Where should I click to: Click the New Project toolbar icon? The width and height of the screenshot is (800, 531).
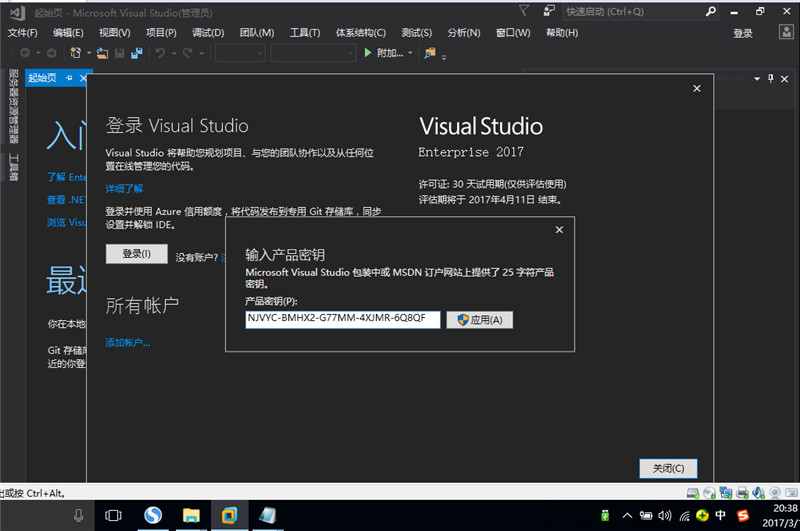coord(76,53)
